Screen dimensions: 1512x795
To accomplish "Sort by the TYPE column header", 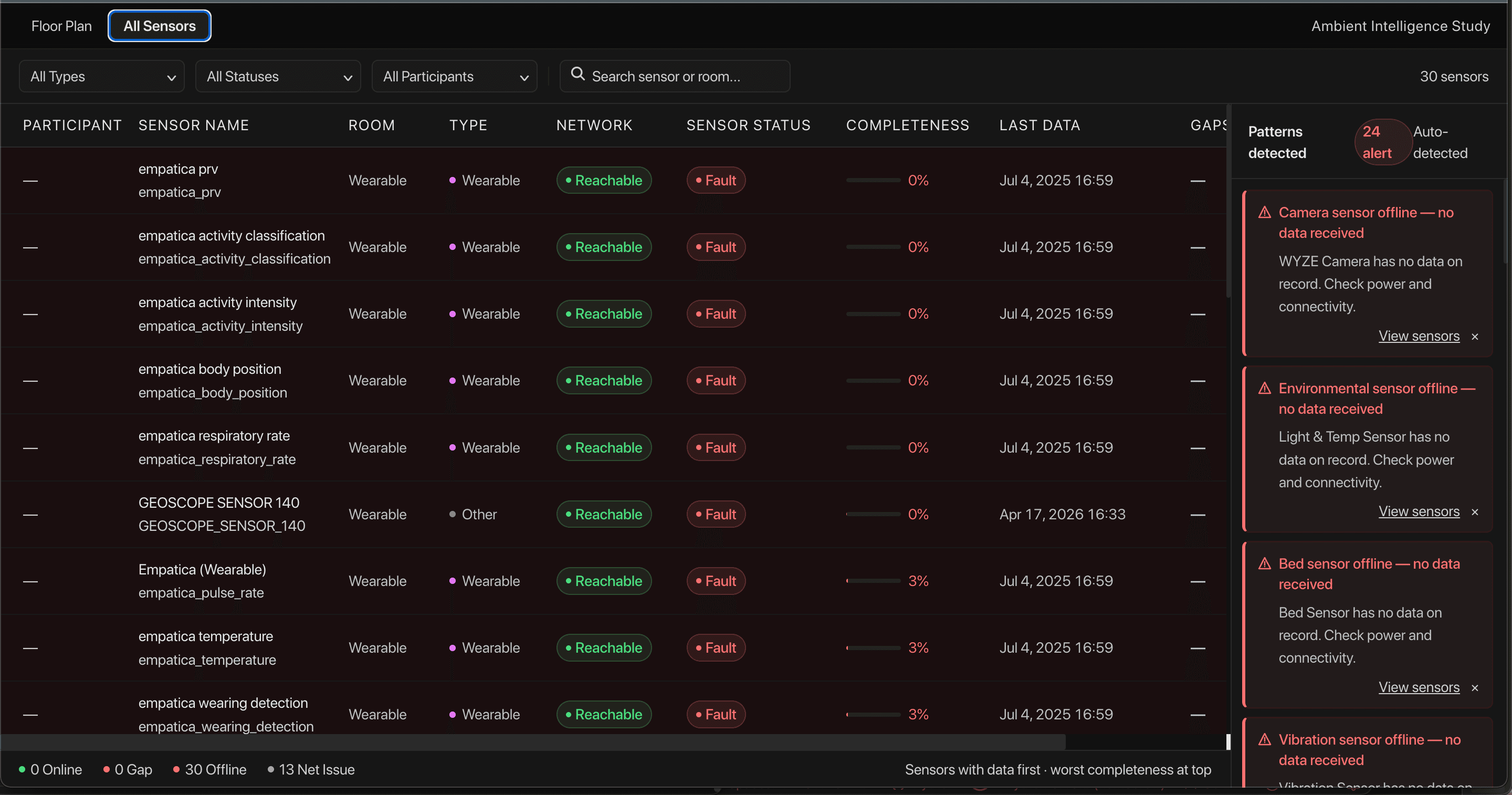I will click(x=468, y=125).
